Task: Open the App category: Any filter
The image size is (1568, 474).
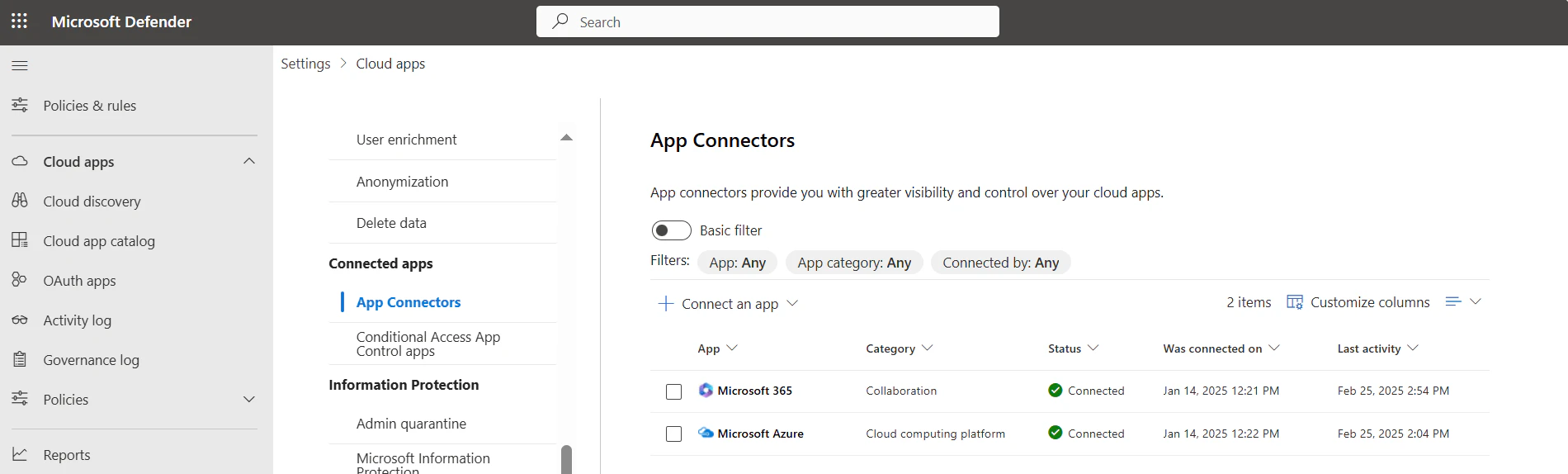Action: (853, 263)
